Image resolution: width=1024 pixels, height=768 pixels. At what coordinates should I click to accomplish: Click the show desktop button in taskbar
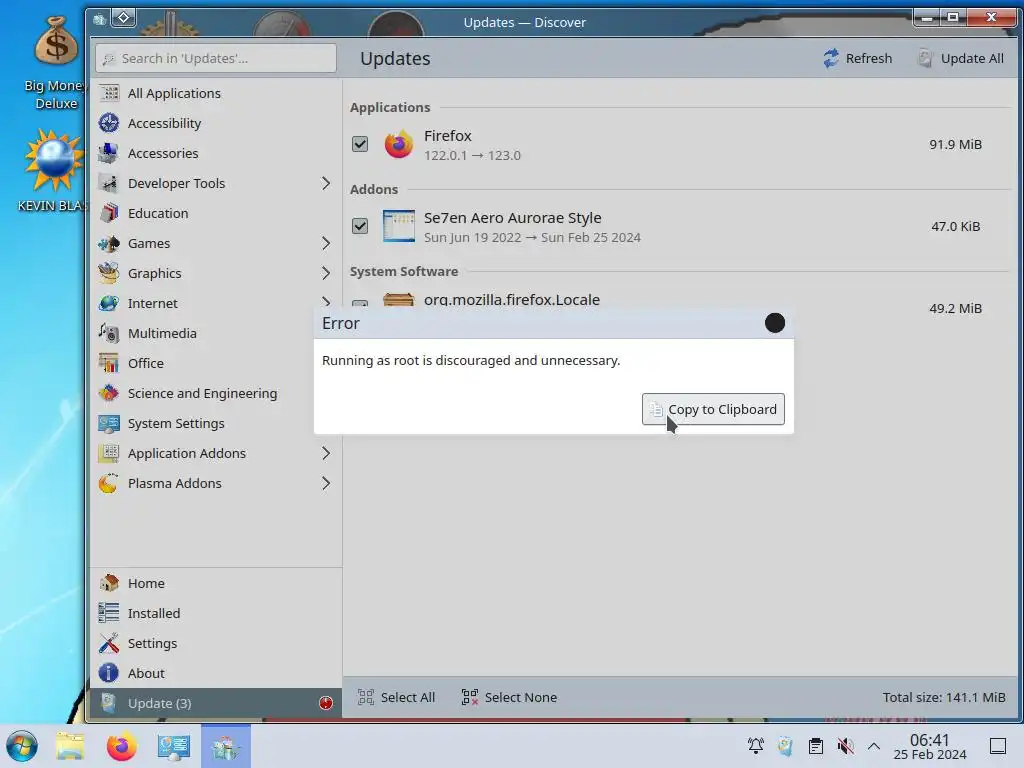pyautogui.click(x=997, y=746)
